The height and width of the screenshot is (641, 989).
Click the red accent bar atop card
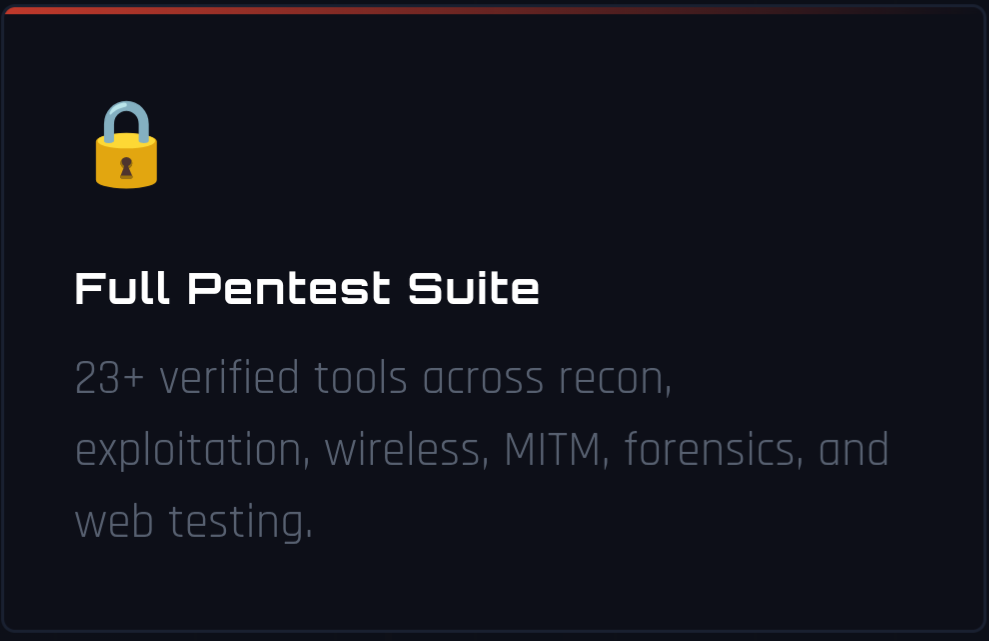click(494, 9)
